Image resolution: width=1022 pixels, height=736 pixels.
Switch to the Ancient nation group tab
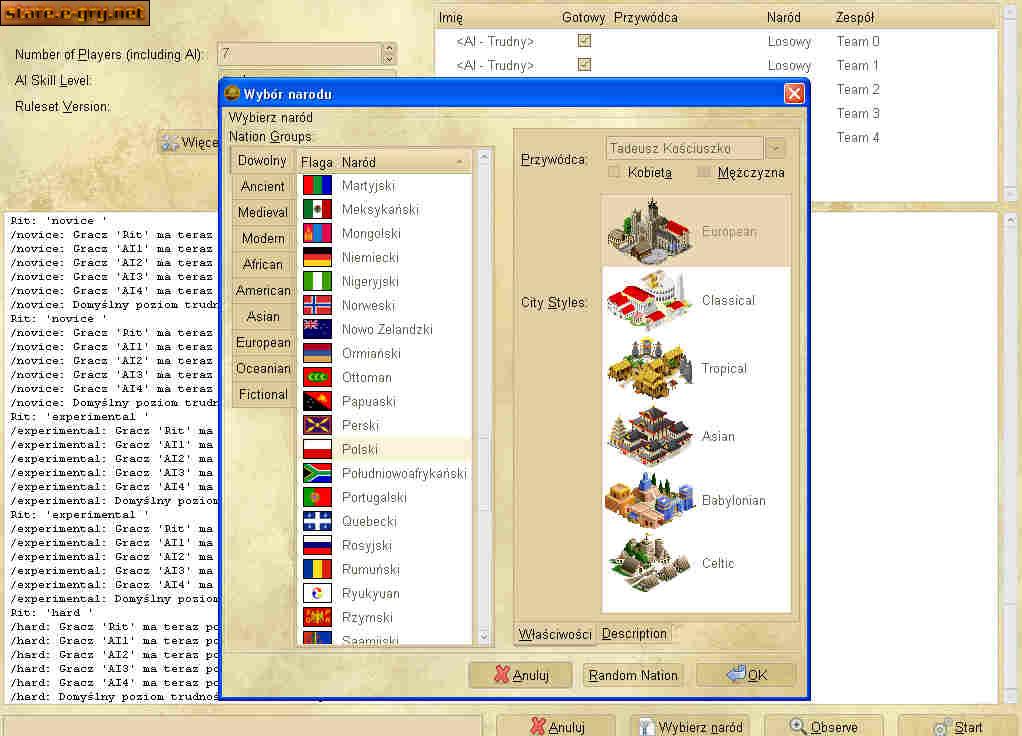(x=262, y=186)
